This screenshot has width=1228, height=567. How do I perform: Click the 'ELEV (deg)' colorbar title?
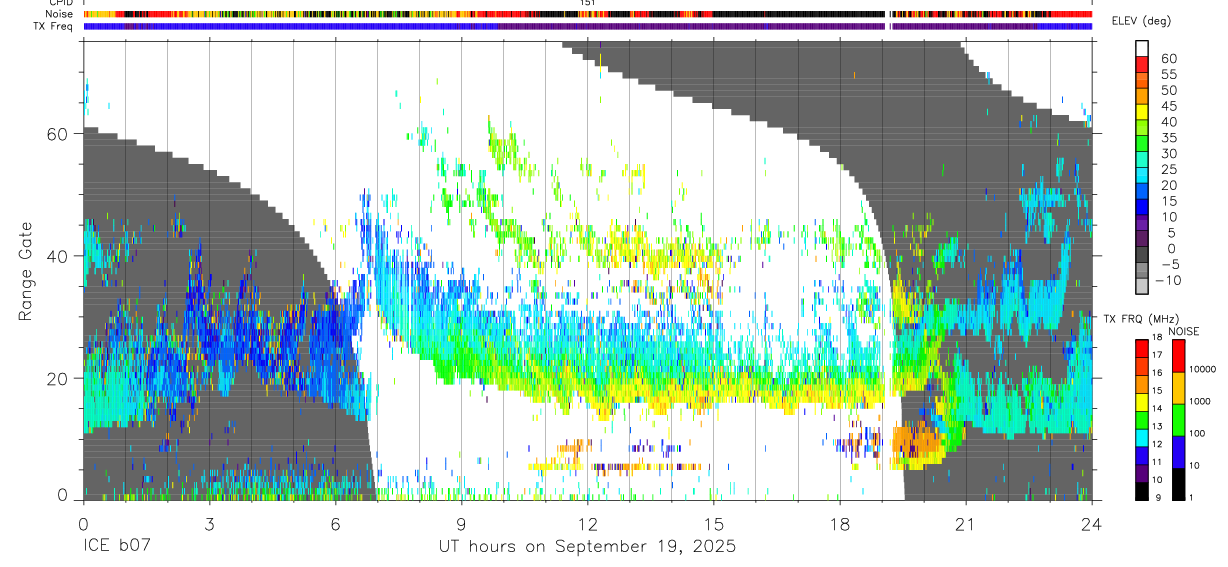(x=1142, y=21)
